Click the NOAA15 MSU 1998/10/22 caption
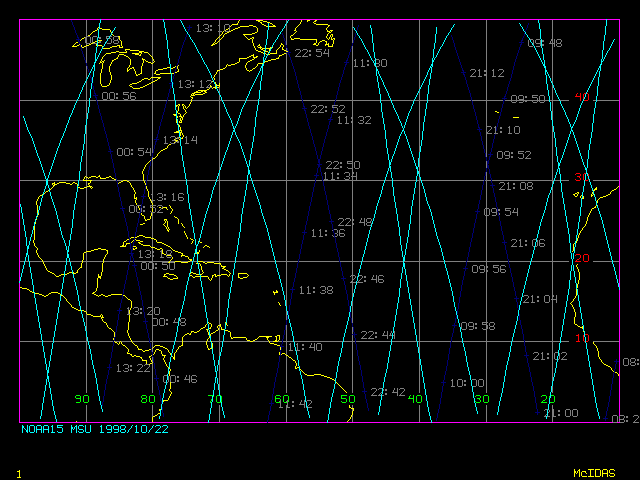640x480 pixels. (x=95, y=429)
